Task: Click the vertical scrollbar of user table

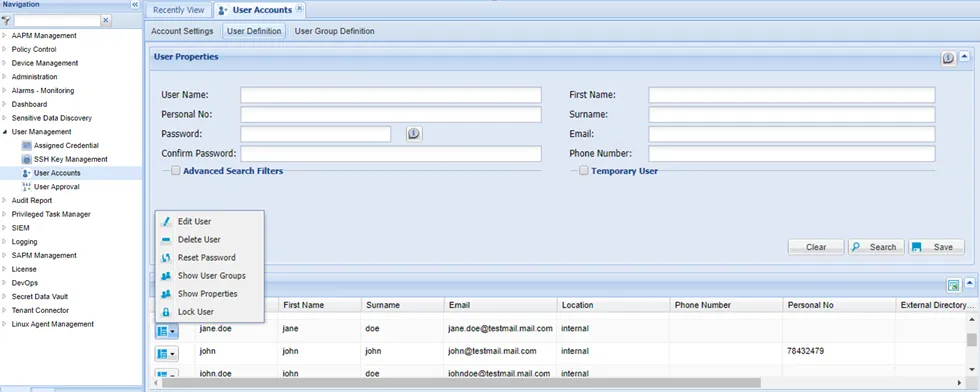Action: click(x=972, y=339)
